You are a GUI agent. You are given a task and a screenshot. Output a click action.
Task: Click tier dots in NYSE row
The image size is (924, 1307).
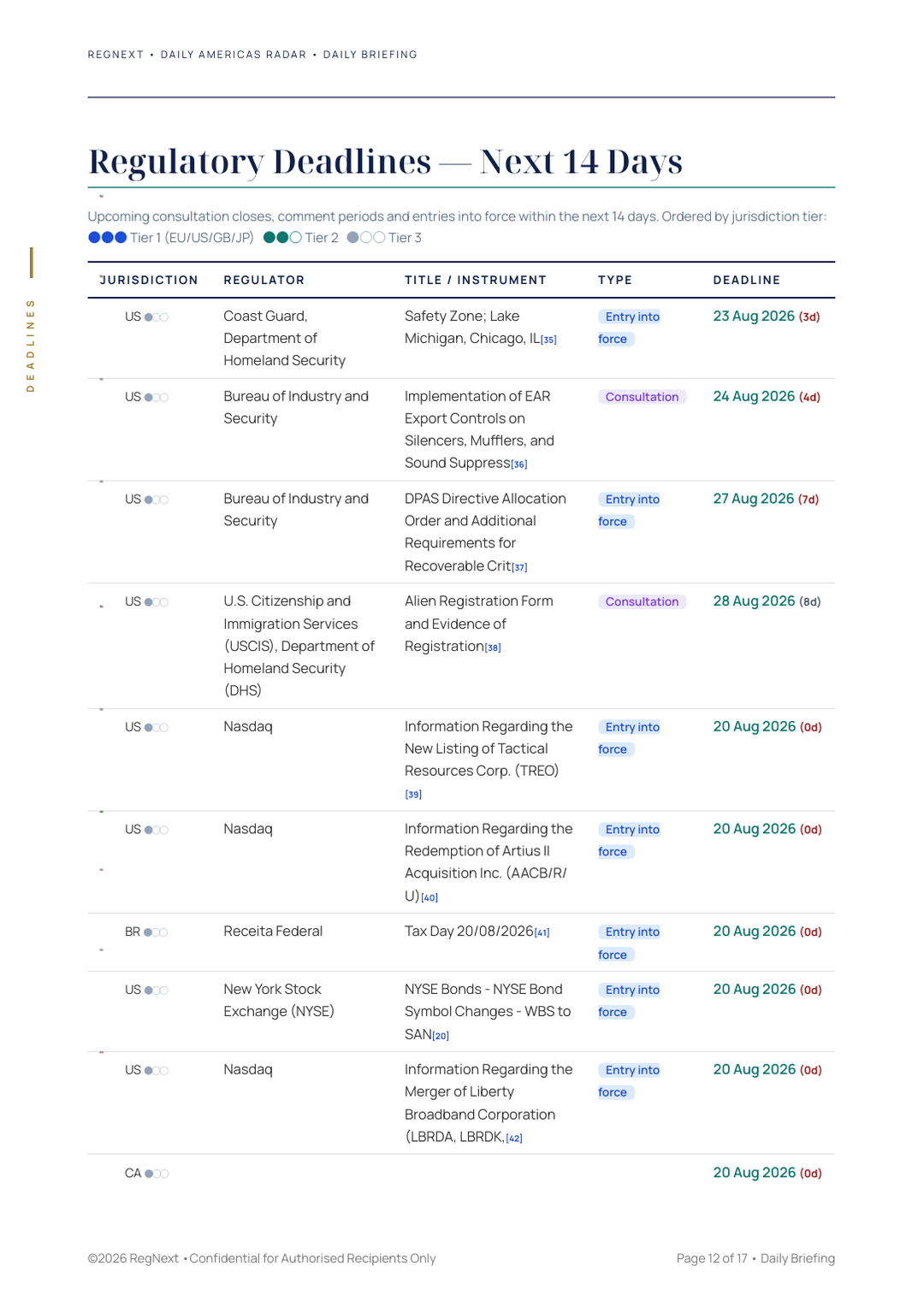[157, 991]
